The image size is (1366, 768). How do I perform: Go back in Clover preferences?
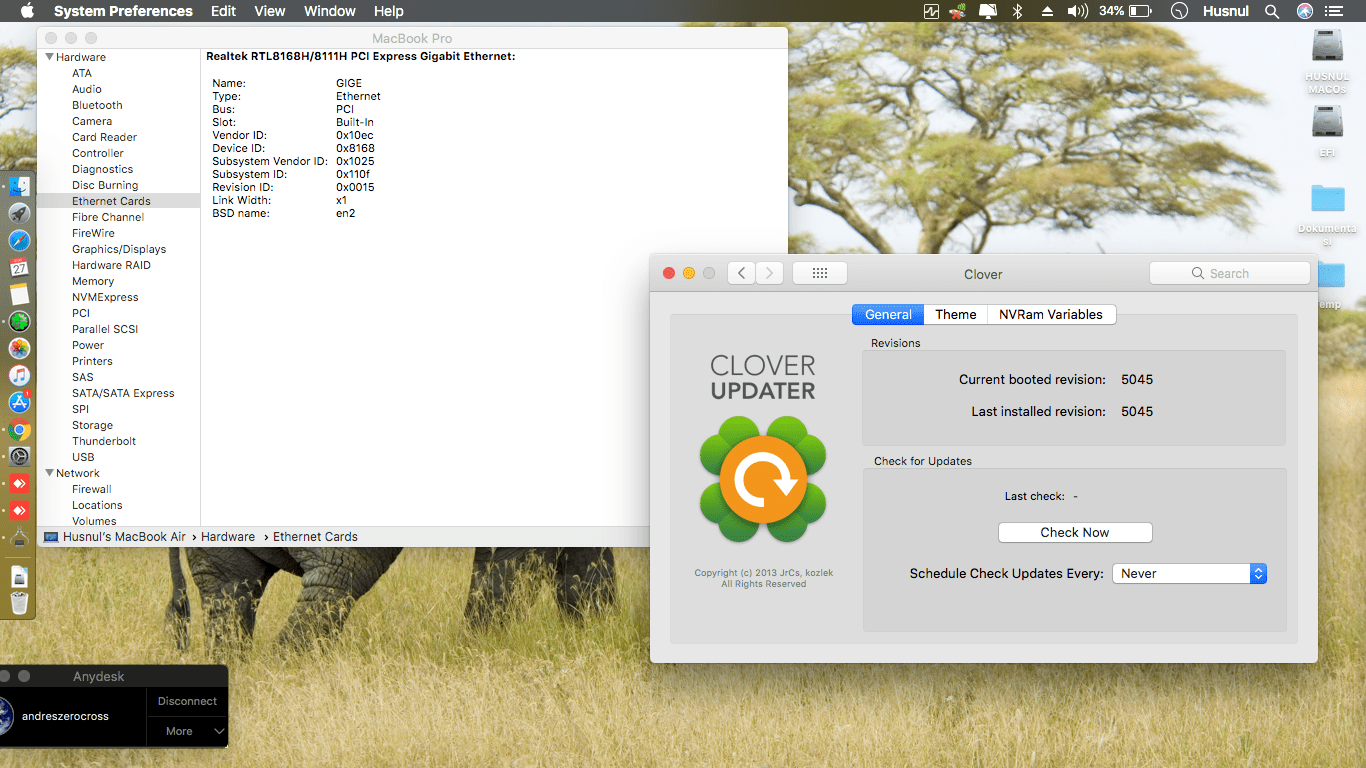[741, 273]
